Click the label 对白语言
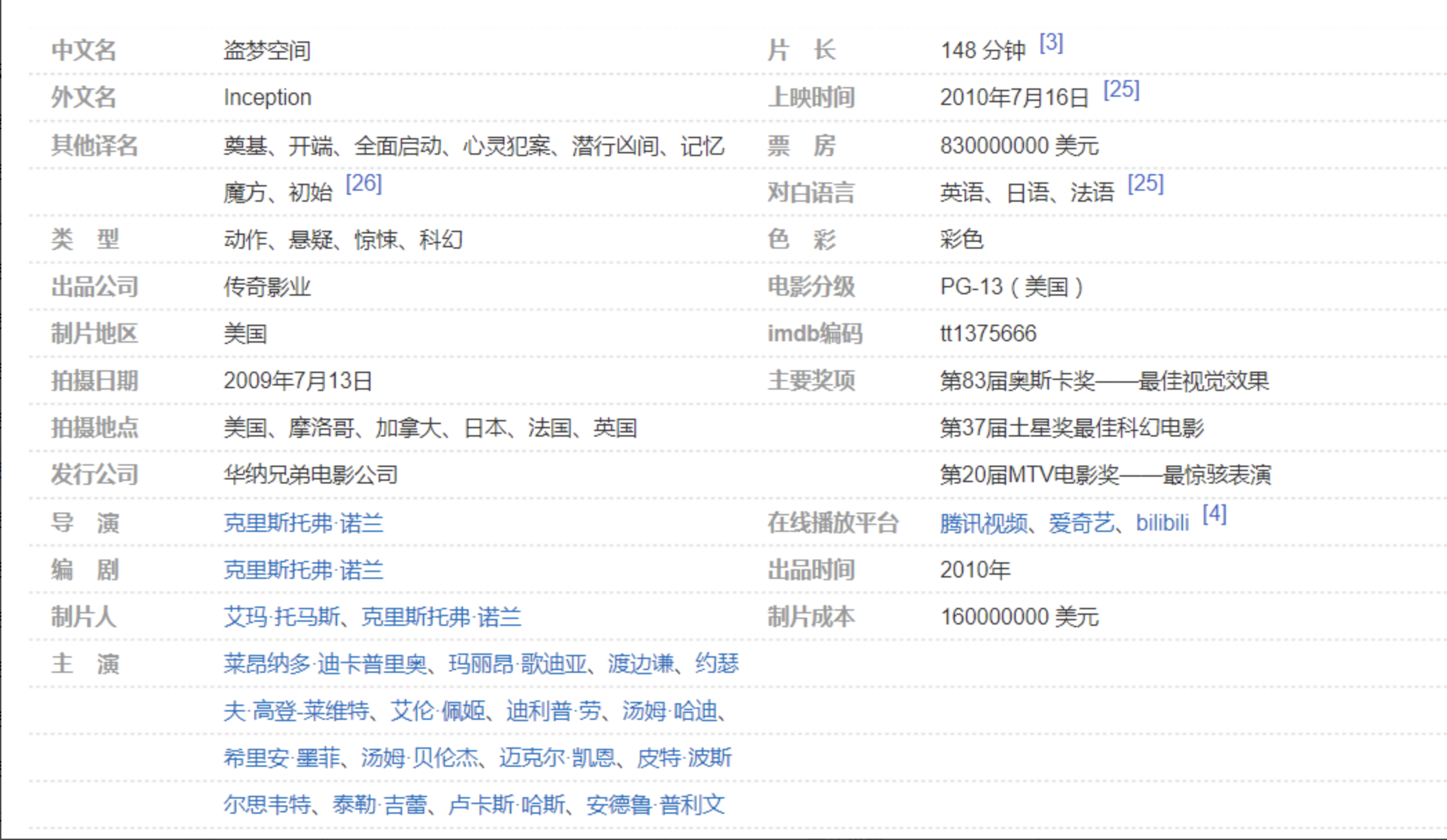This screenshot has width=1447, height=840. [811, 193]
